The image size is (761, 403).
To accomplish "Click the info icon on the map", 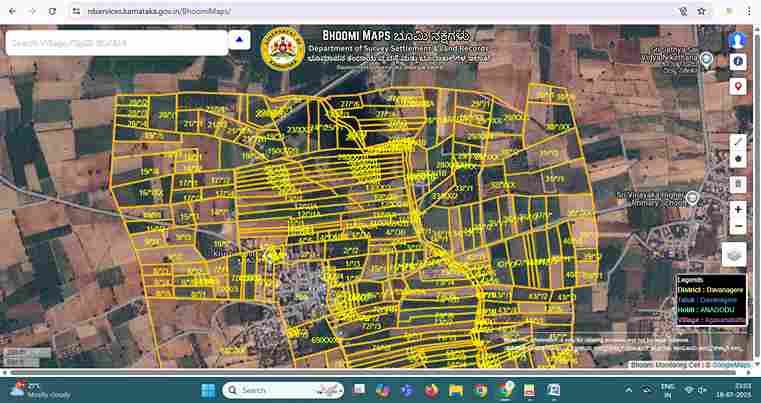I will [x=738, y=62].
